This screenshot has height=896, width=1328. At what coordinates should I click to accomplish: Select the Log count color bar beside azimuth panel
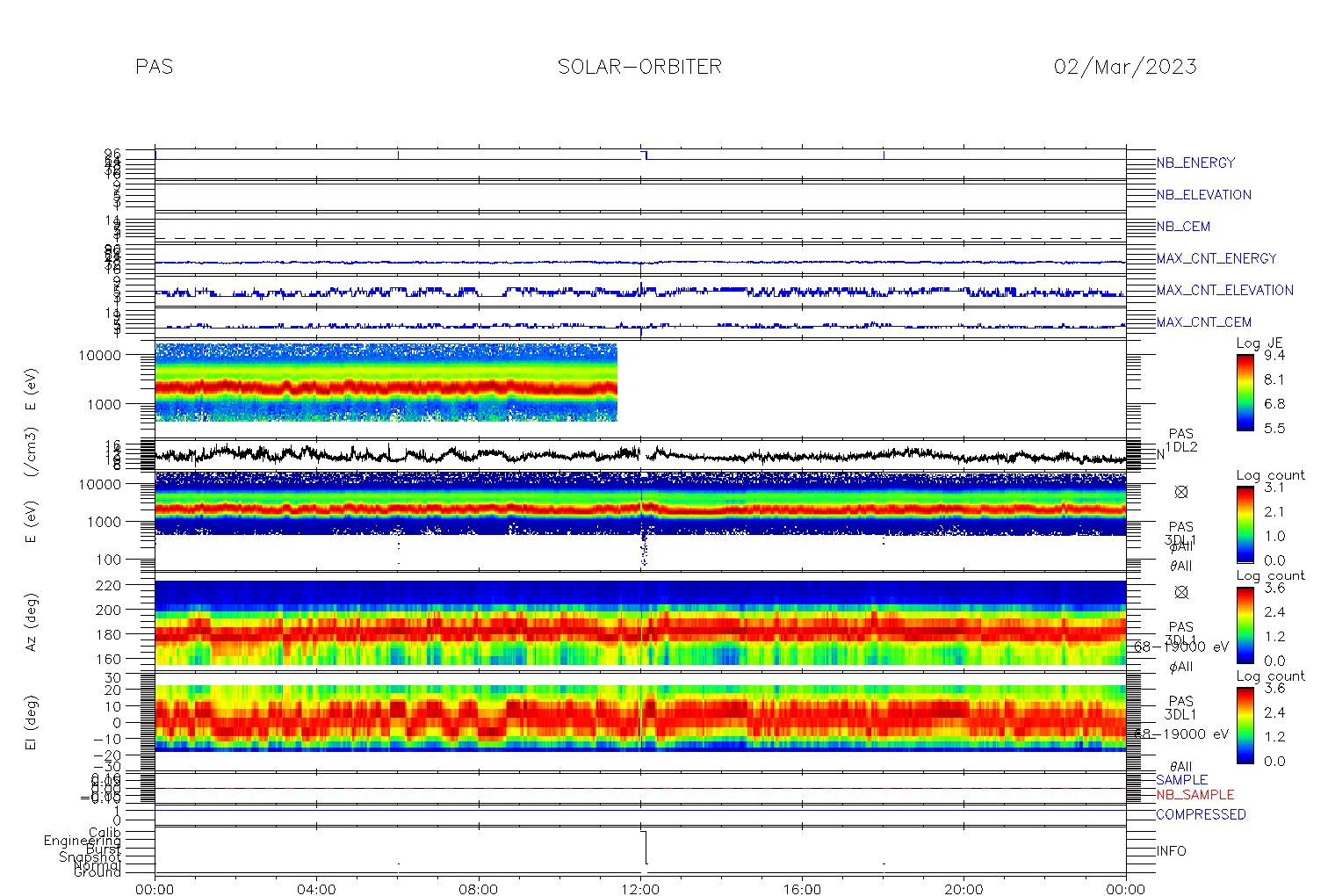(x=1245, y=625)
